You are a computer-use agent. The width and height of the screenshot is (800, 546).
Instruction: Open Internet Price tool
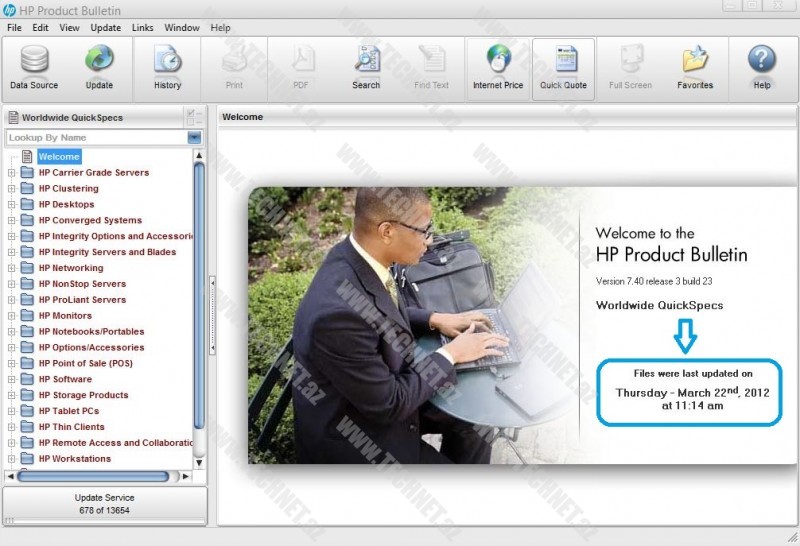[x=498, y=68]
